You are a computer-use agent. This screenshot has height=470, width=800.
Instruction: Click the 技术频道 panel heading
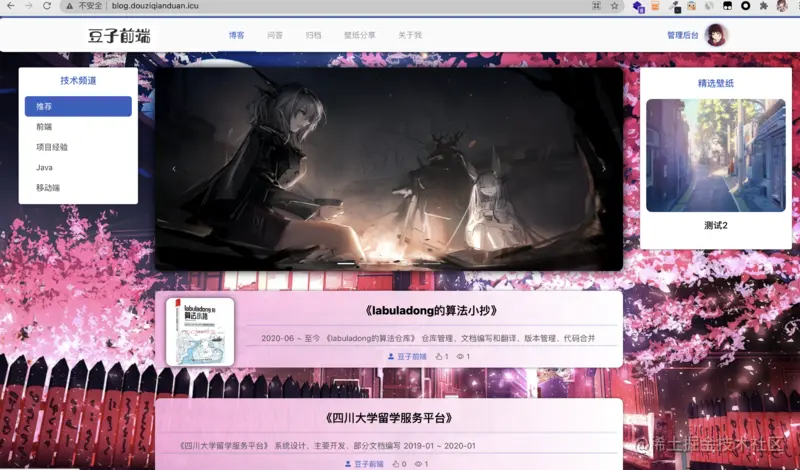(78, 80)
